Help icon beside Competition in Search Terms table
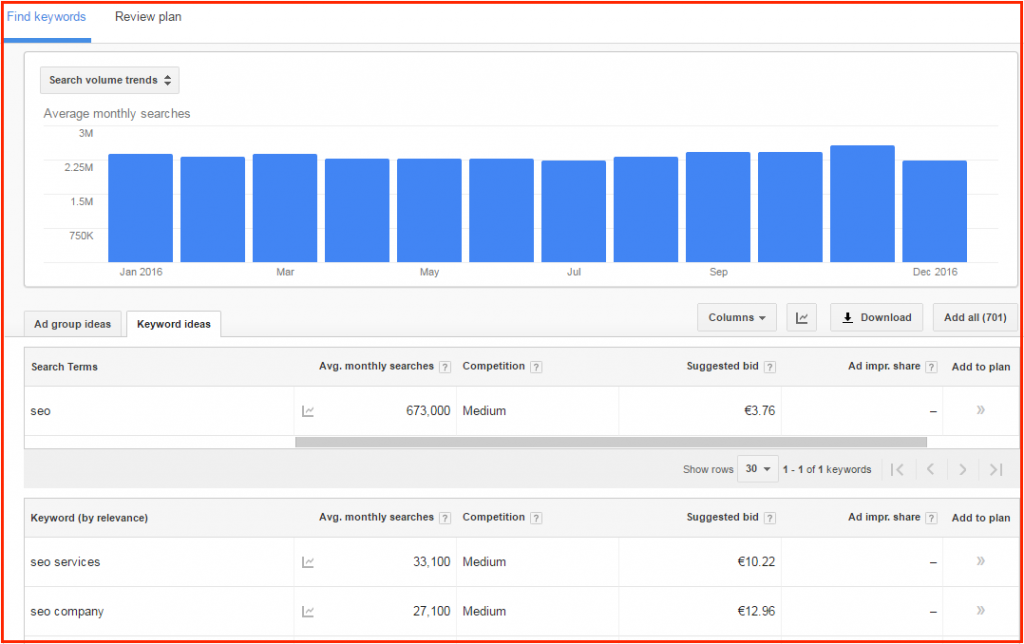Image resolution: width=1024 pixels, height=644 pixels. 536,367
